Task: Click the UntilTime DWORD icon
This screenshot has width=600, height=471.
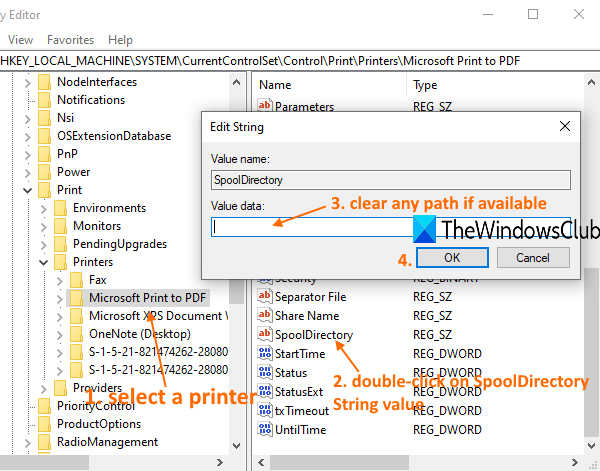Action: (x=265, y=429)
